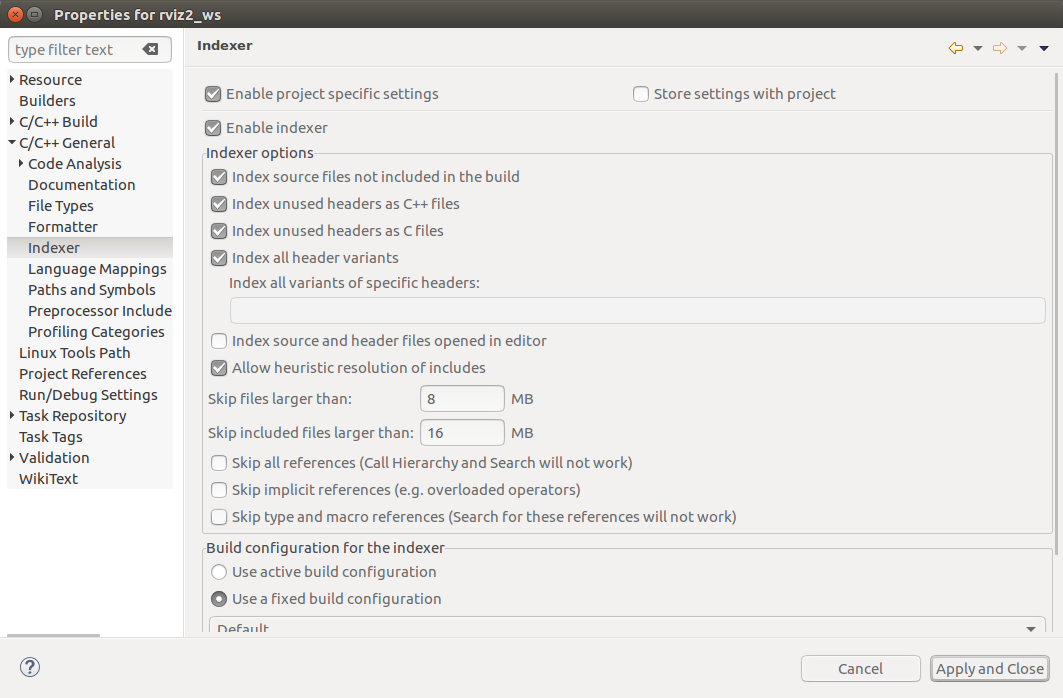Click the help question mark icon
Screen dimensions: 1063x698
point(30,667)
